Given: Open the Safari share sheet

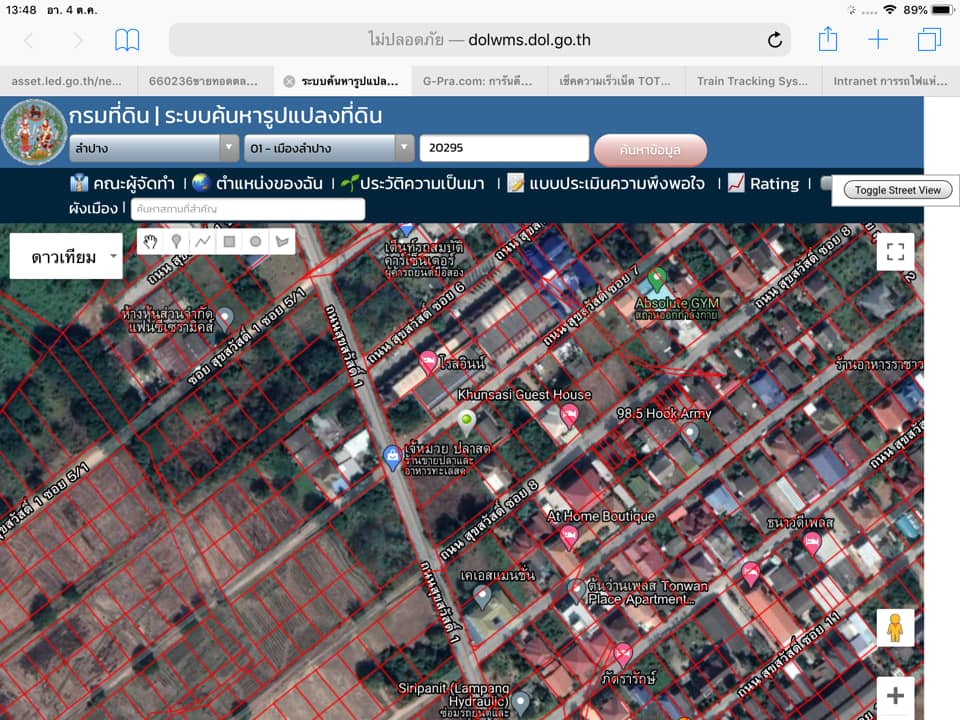Looking at the screenshot, I should click(x=828, y=39).
